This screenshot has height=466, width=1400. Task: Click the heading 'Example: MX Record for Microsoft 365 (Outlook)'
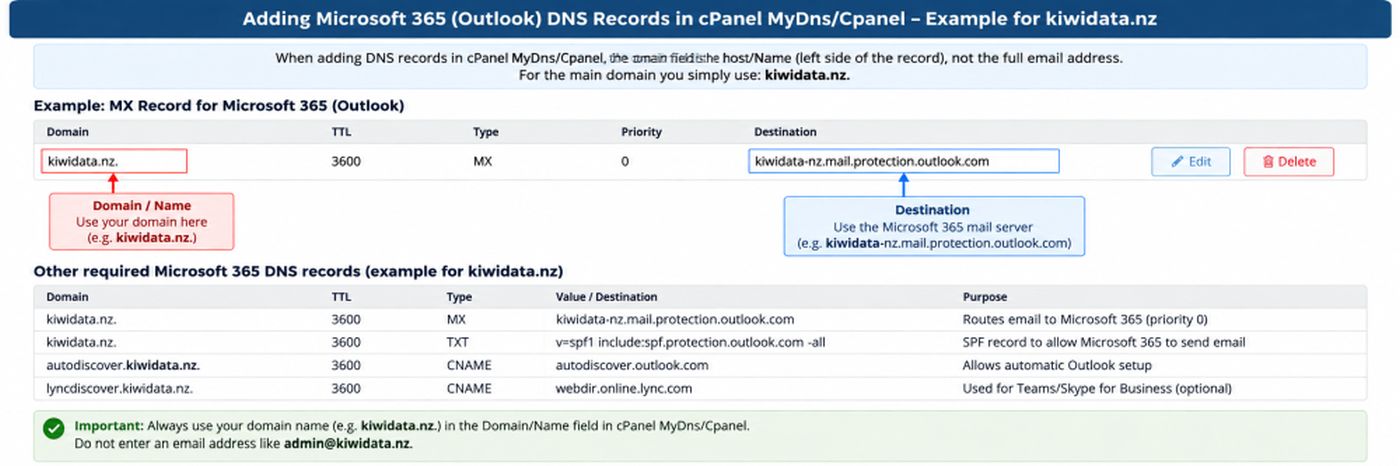pos(219,105)
